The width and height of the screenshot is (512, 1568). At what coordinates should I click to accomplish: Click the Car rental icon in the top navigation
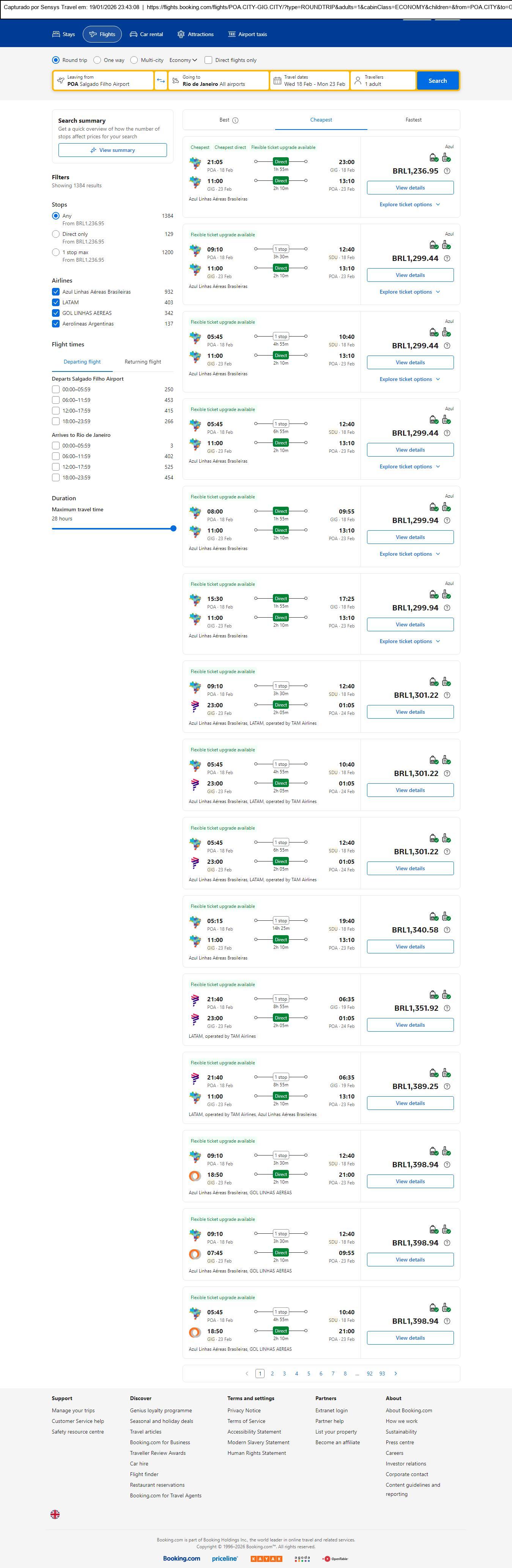click(133, 35)
